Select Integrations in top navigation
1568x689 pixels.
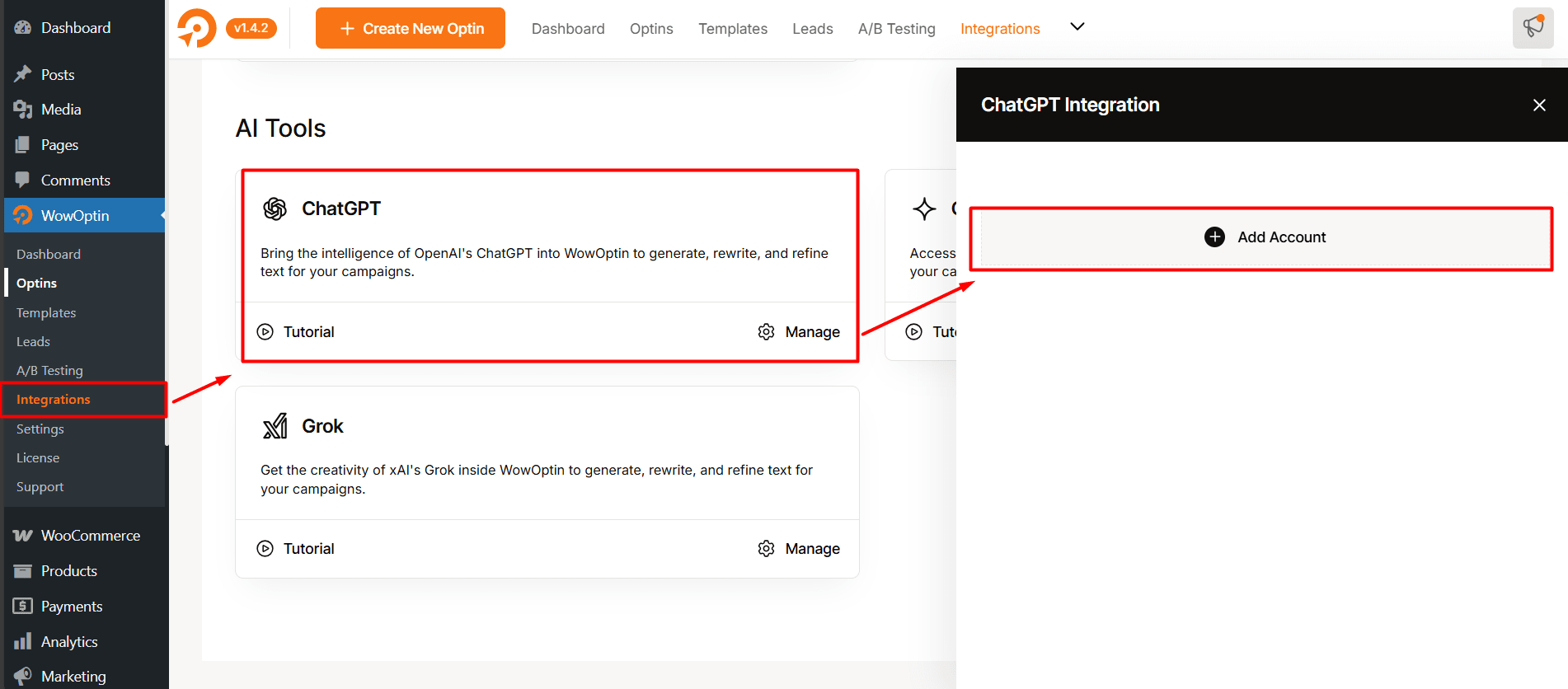coord(1000,29)
